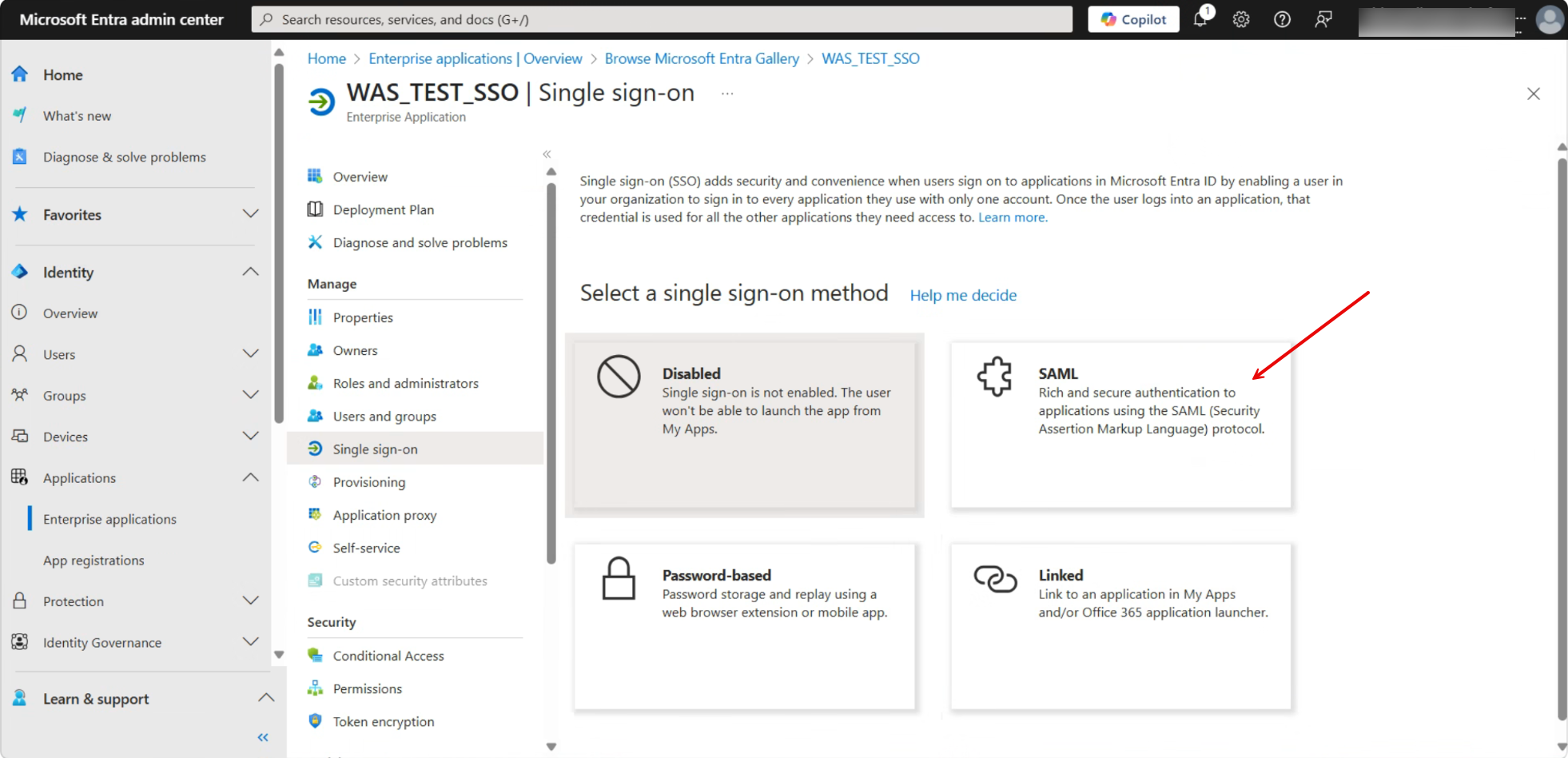Open the Overview item under Identity
This screenshot has height=758, width=1568.
tap(70, 313)
